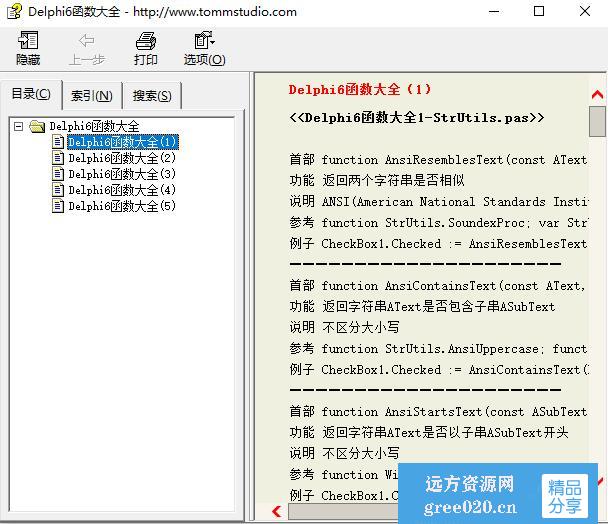Click page icon beside Delphi6函数大全(4)
The image size is (608, 524).
pyautogui.click(x=58, y=190)
